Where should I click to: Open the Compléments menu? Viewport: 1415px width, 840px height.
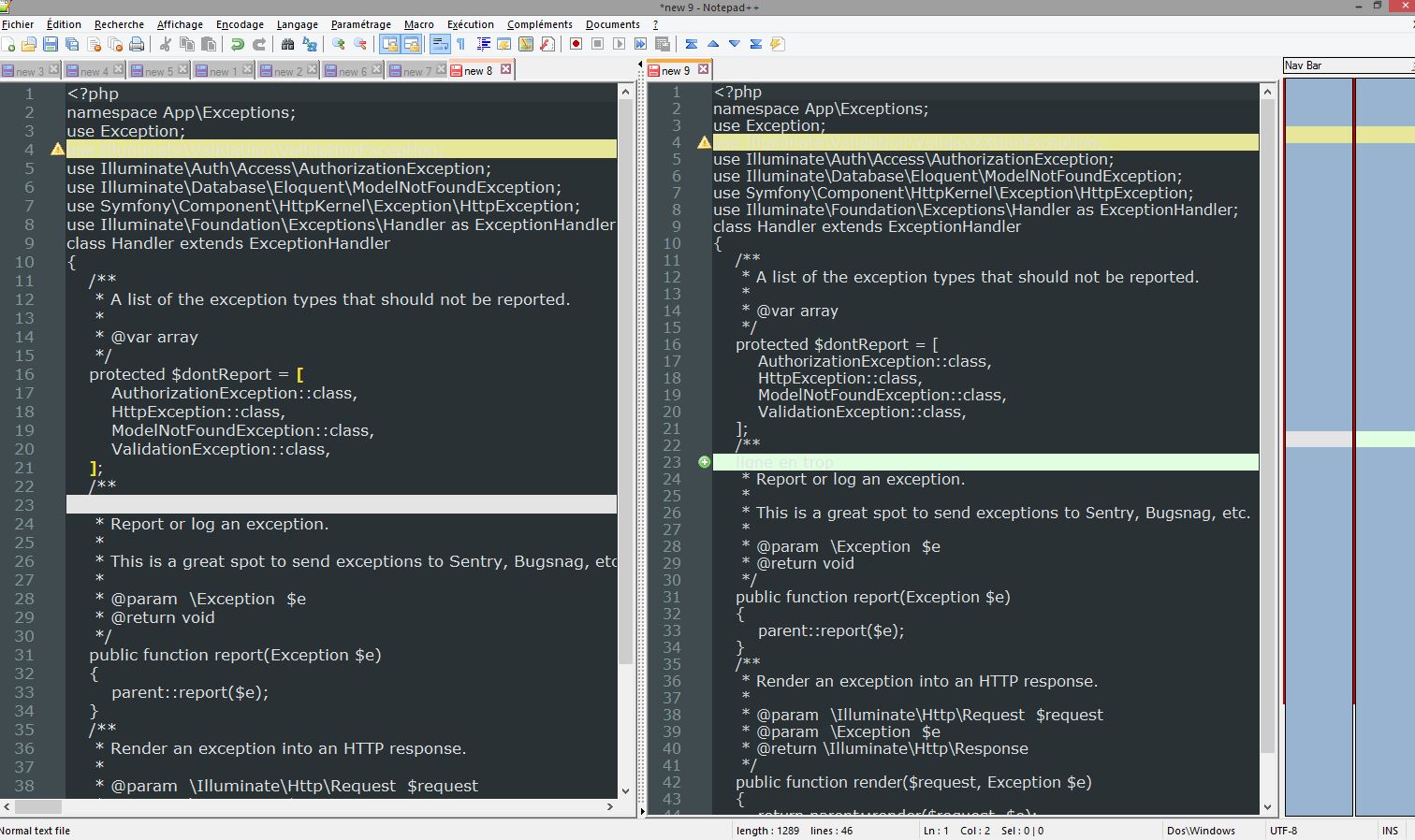539,24
